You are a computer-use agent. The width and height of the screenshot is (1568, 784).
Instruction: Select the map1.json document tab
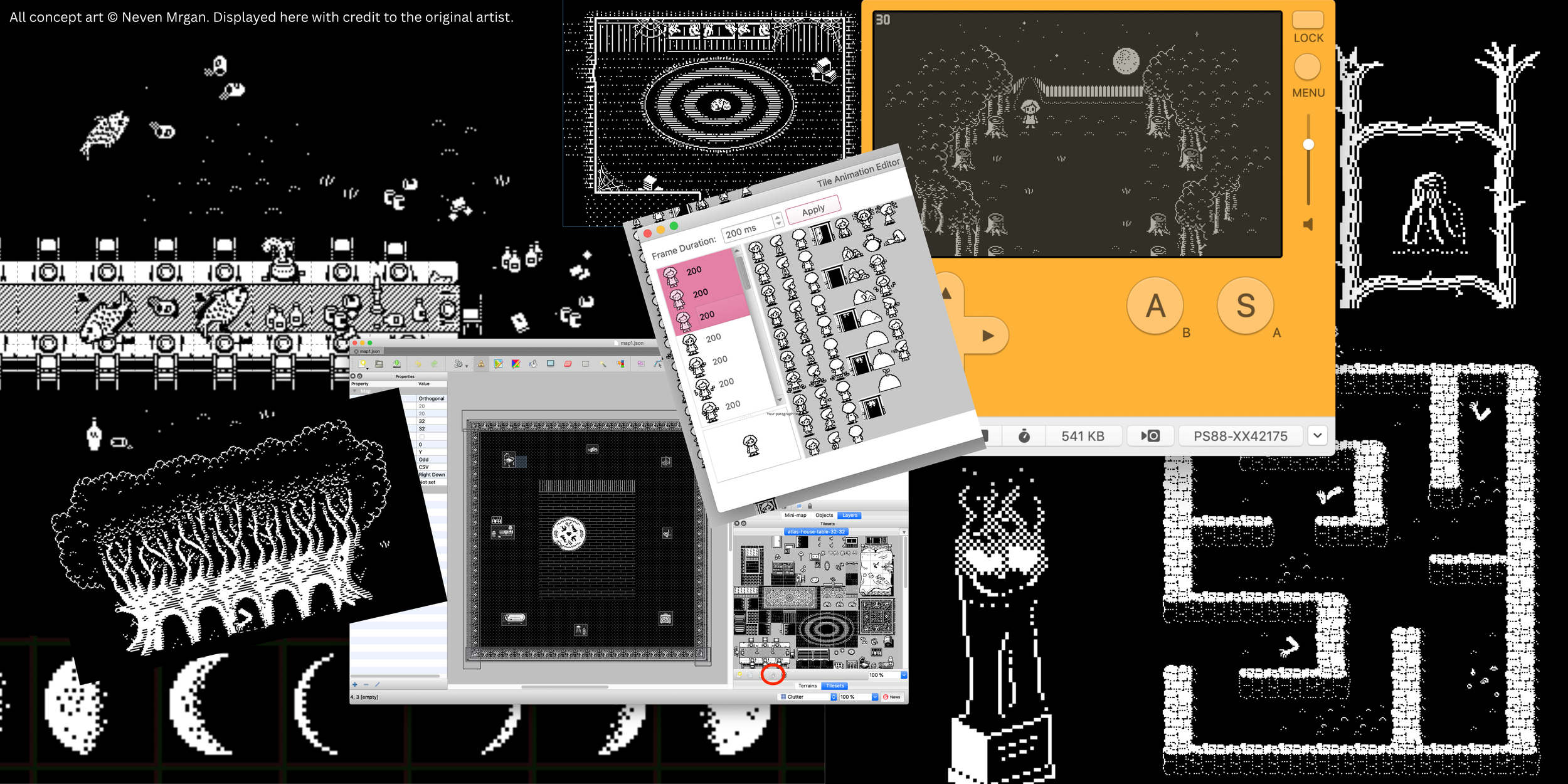[x=368, y=351]
